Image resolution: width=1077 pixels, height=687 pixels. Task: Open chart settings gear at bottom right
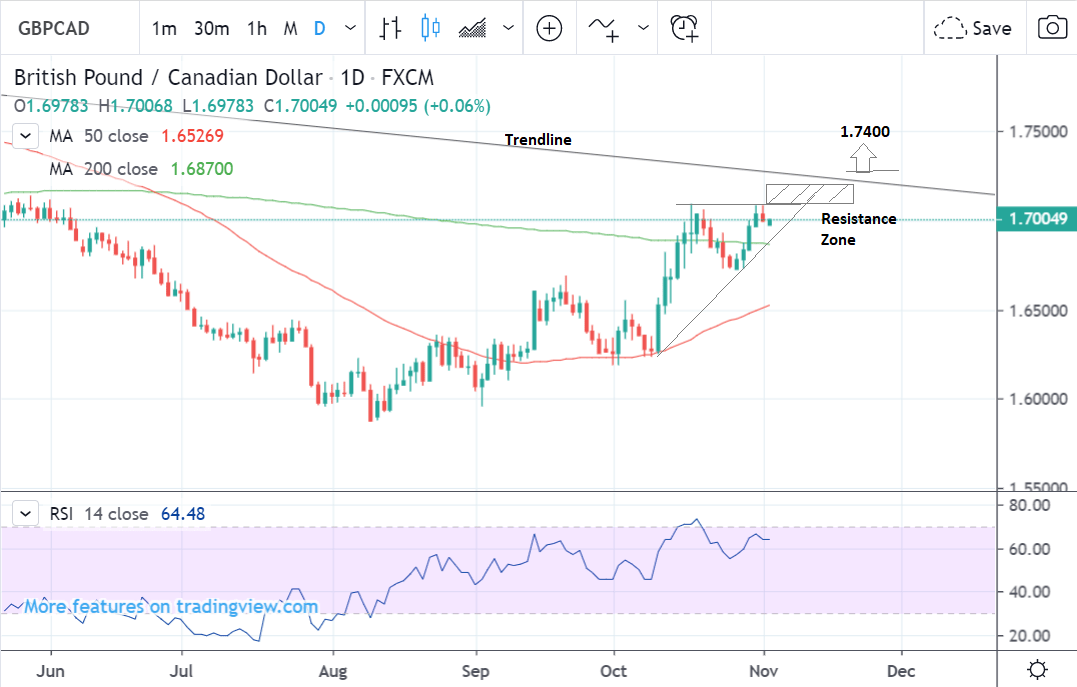[x=1038, y=669]
